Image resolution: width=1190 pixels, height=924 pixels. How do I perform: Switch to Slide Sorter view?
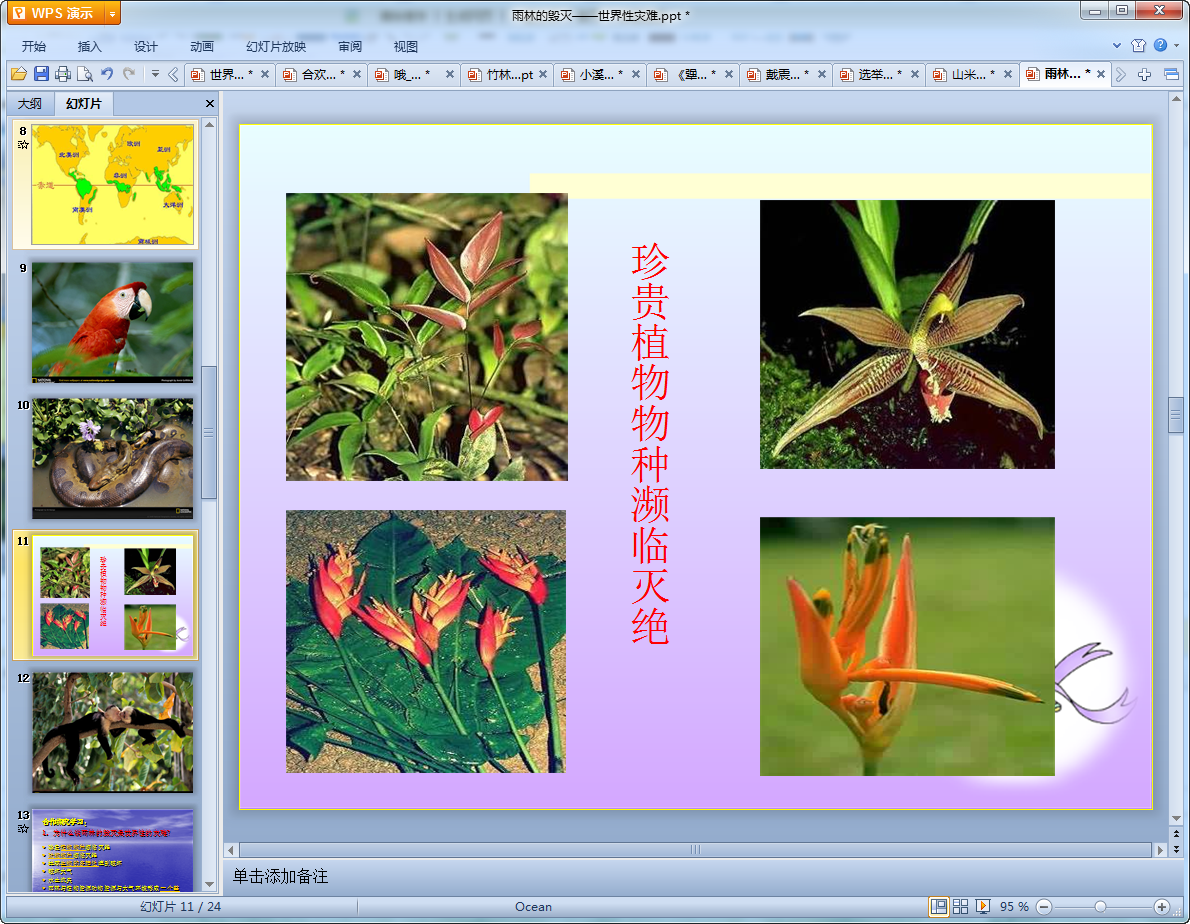961,906
